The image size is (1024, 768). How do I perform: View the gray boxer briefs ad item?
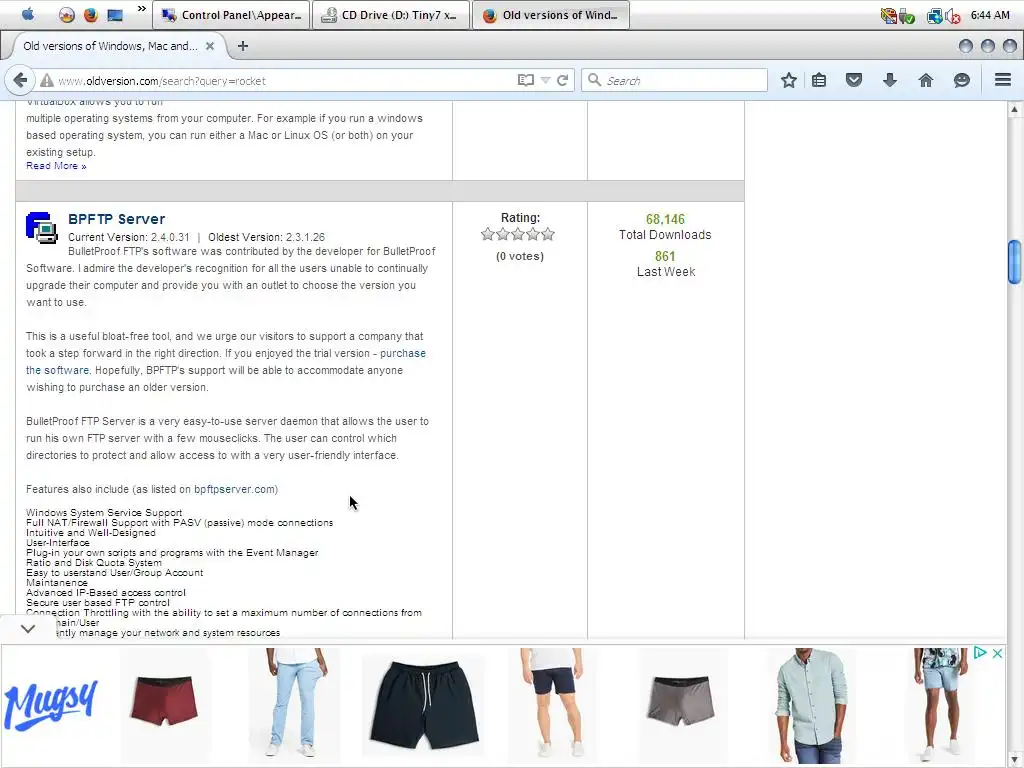coord(680,701)
